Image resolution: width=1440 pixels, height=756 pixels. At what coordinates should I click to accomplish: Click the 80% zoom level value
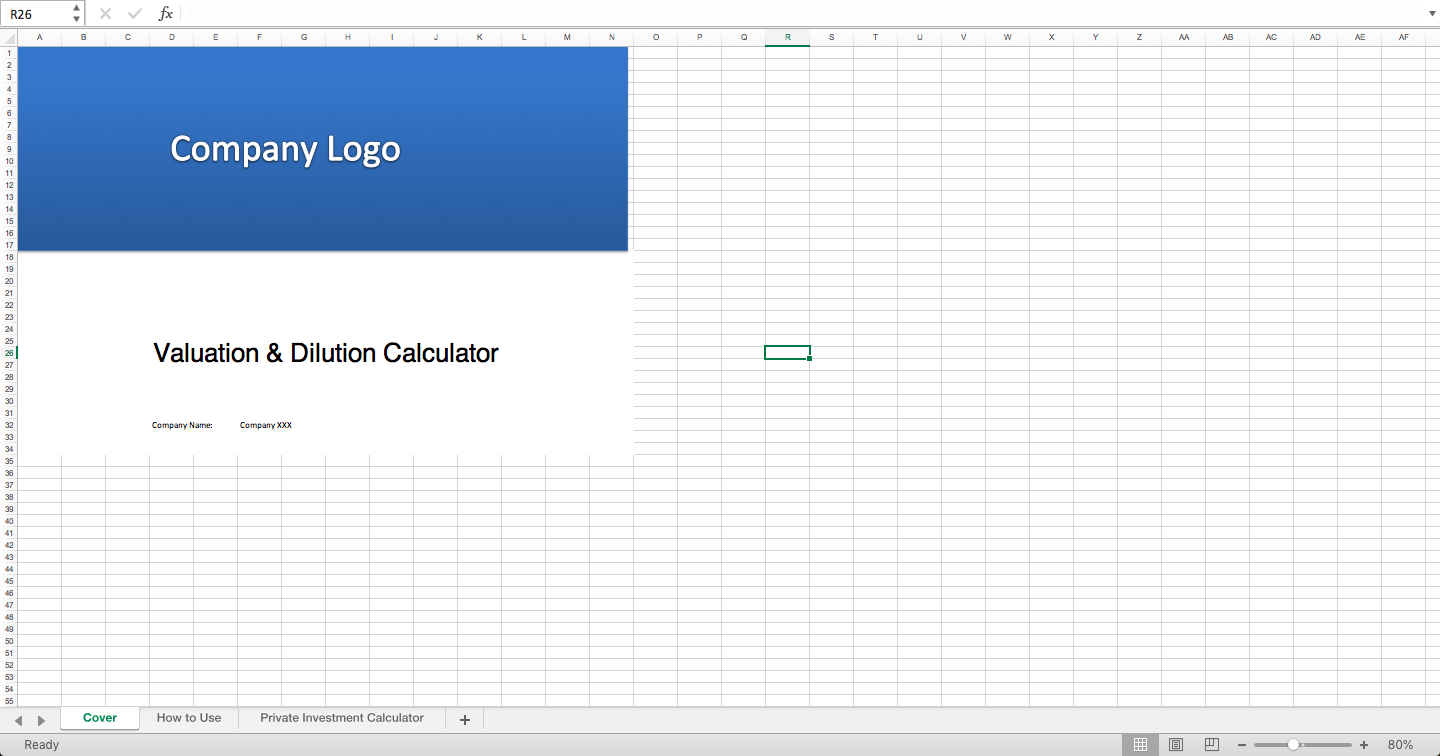(x=1400, y=745)
